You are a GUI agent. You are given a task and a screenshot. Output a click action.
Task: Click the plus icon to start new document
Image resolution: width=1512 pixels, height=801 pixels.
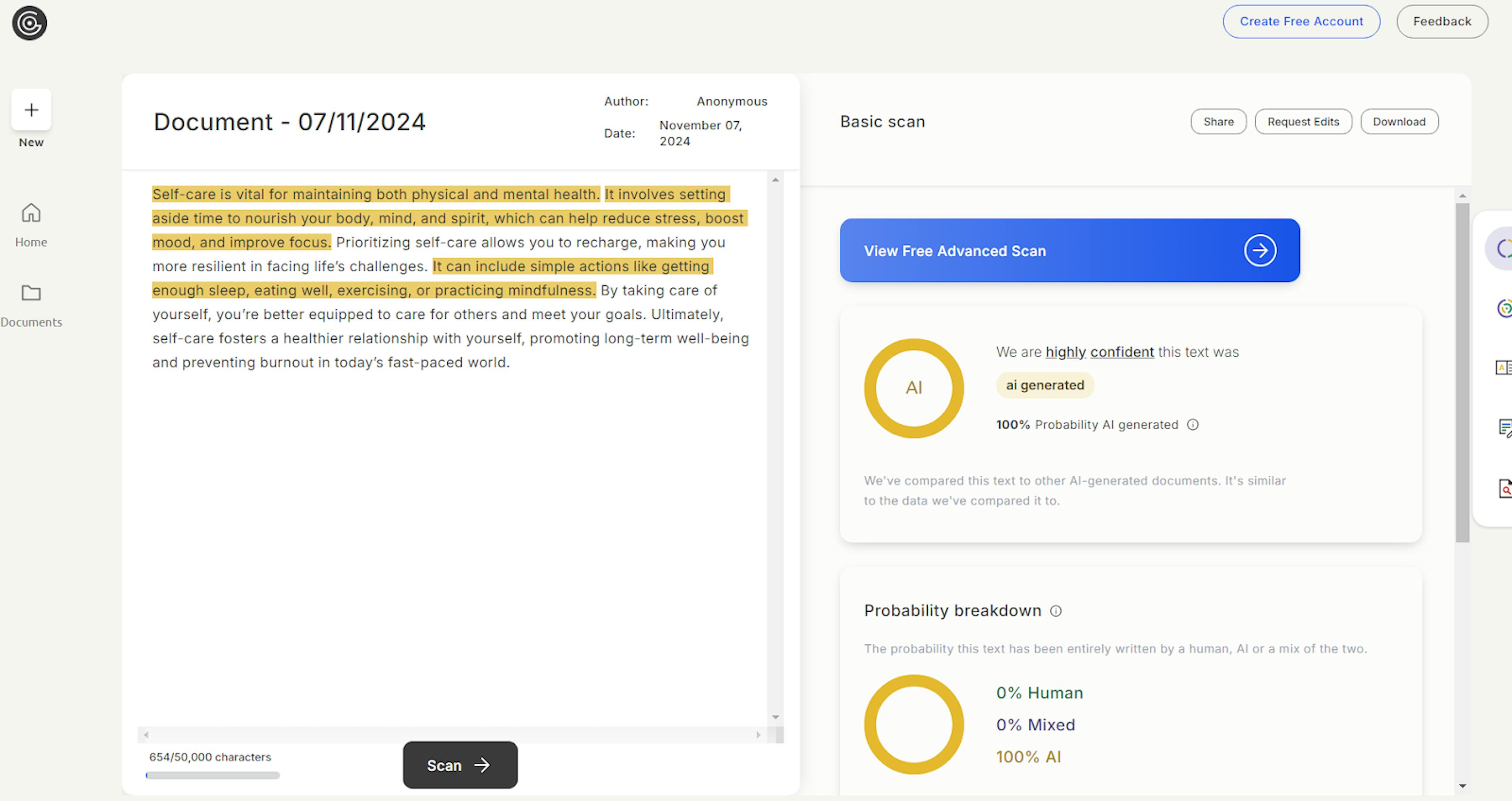tap(31, 110)
